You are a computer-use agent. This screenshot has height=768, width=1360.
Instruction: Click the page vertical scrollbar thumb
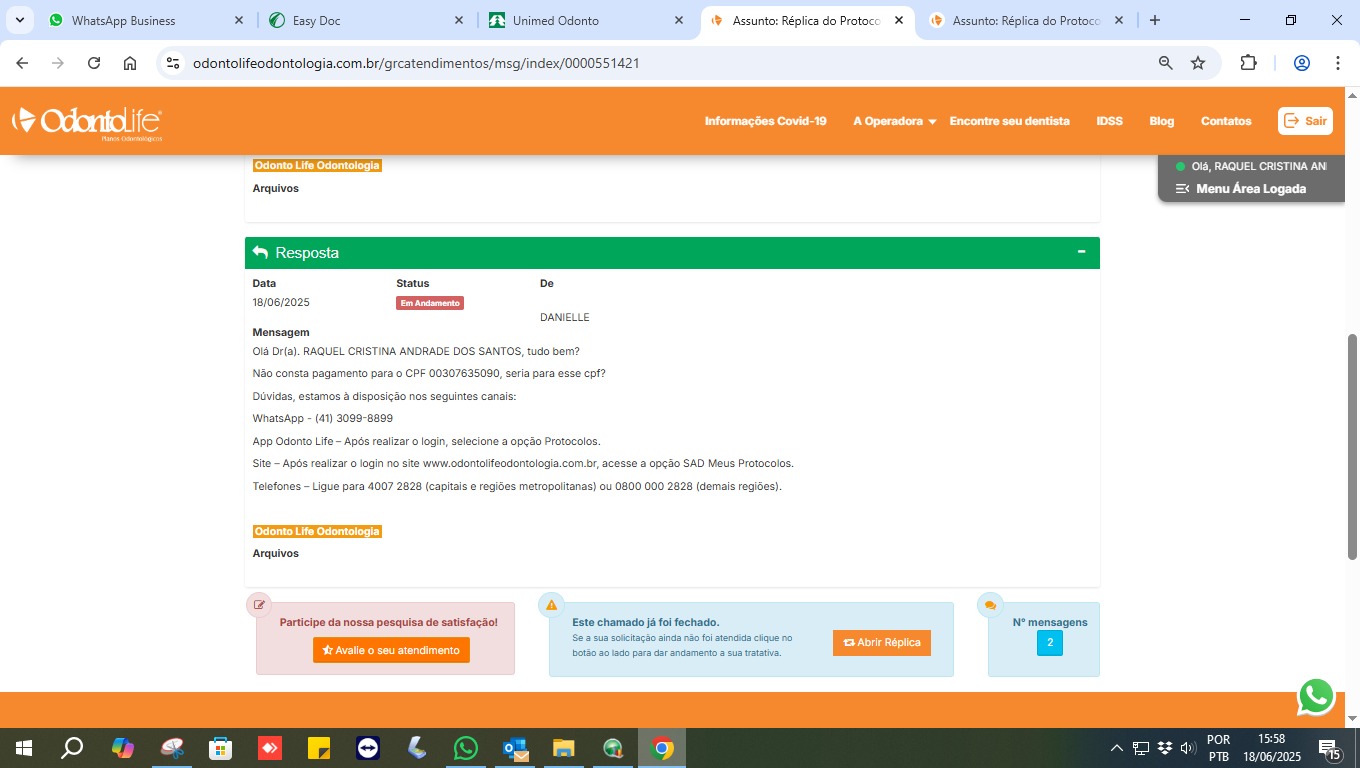pyautogui.click(x=1353, y=446)
